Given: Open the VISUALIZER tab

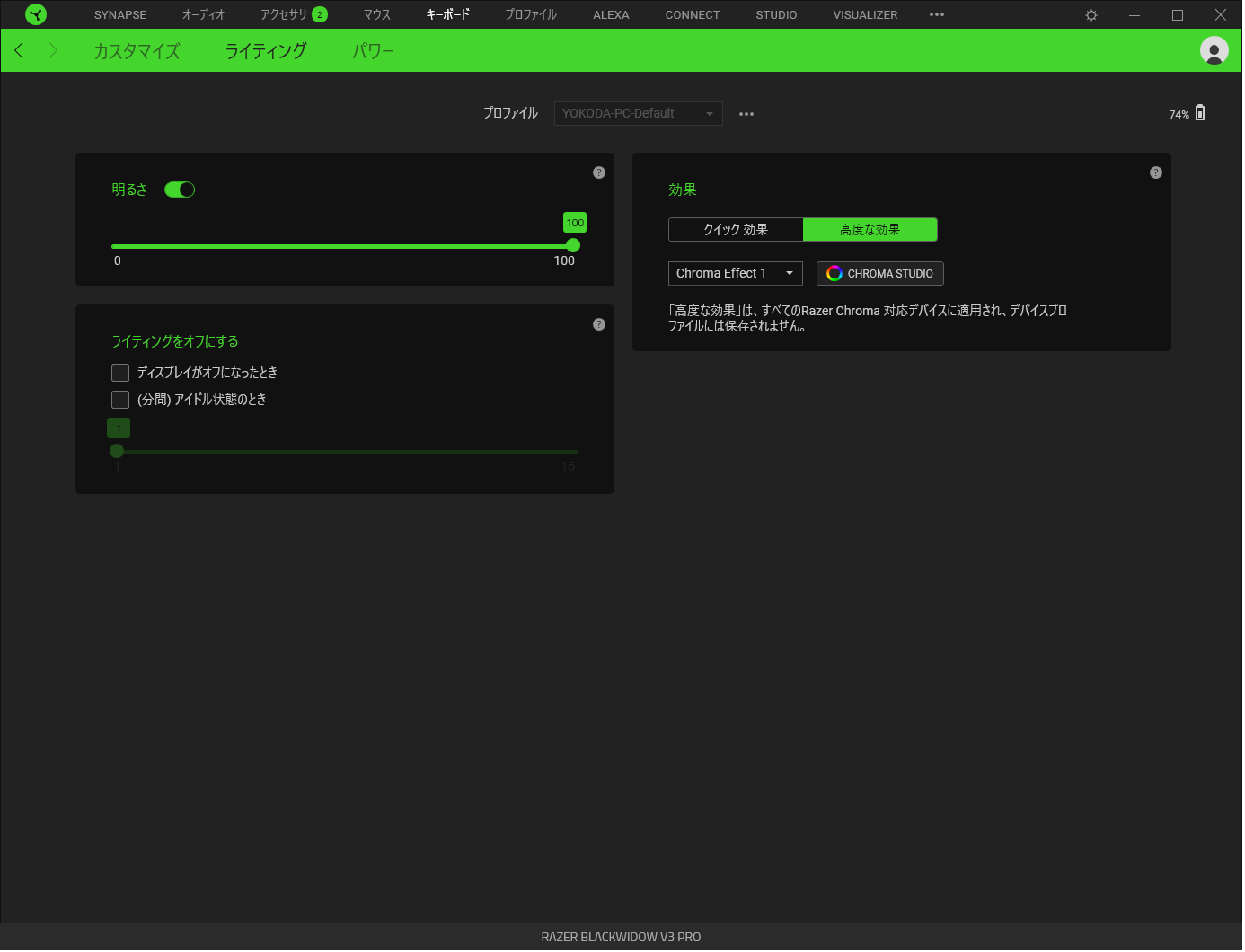Looking at the screenshot, I should pos(865,15).
